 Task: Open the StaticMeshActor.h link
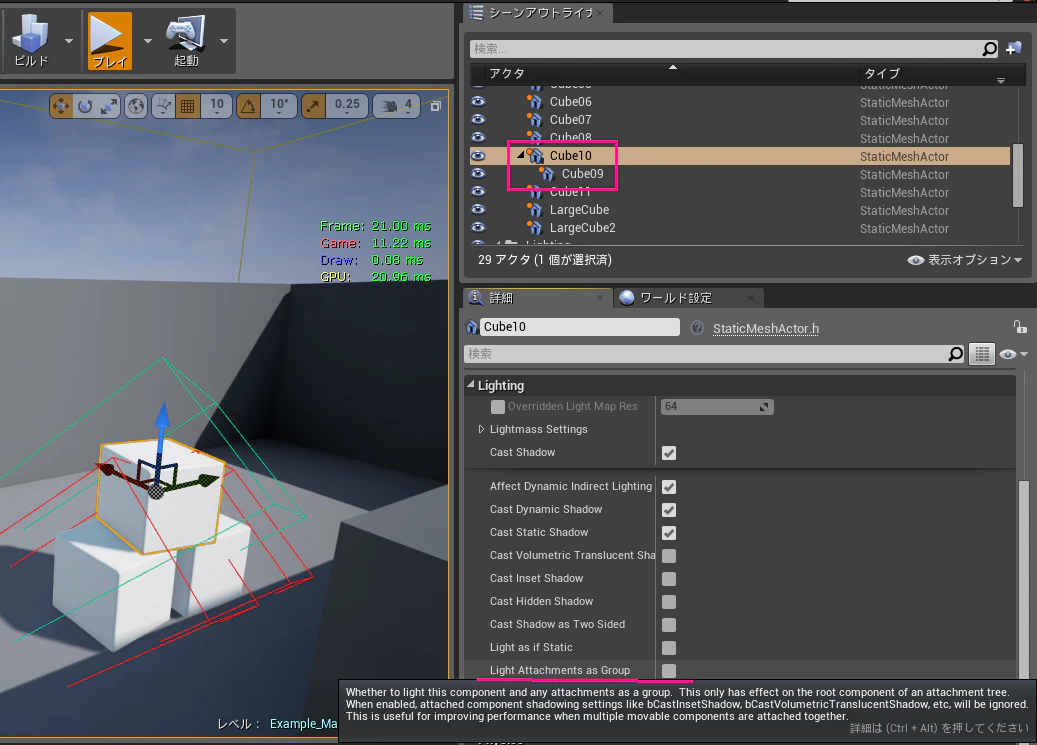pyautogui.click(x=766, y=328)
